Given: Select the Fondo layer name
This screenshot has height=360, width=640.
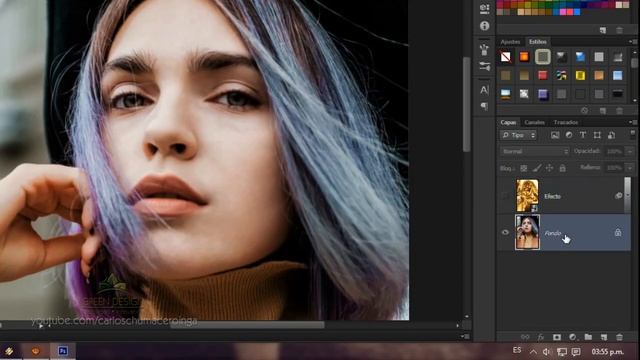Looking at the screenshot, I should click(553, 233).
